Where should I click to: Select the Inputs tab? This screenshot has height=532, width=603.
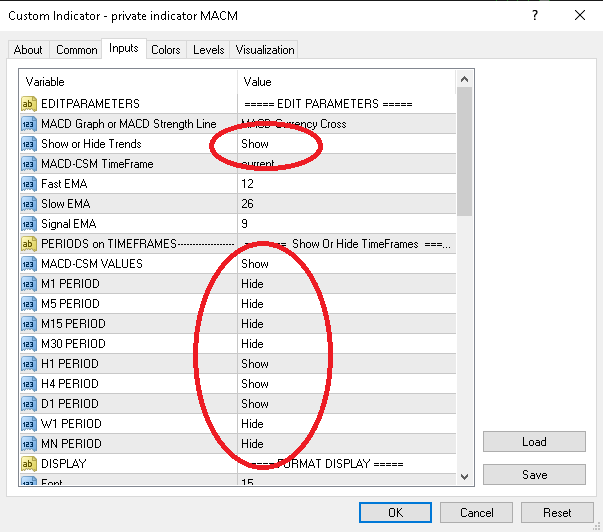point(123,48)
